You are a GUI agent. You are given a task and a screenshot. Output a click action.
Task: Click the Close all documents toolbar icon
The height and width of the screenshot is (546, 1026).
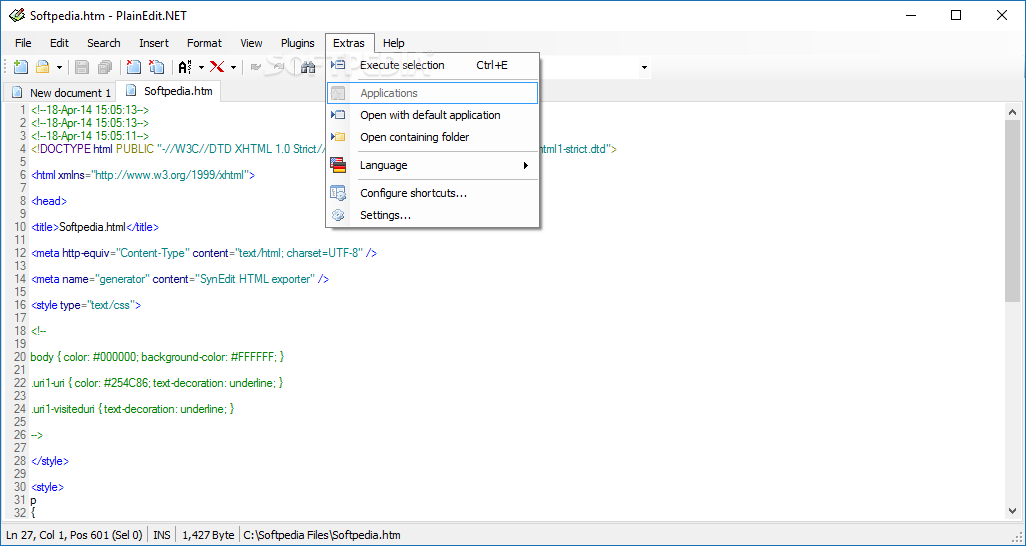156,67
